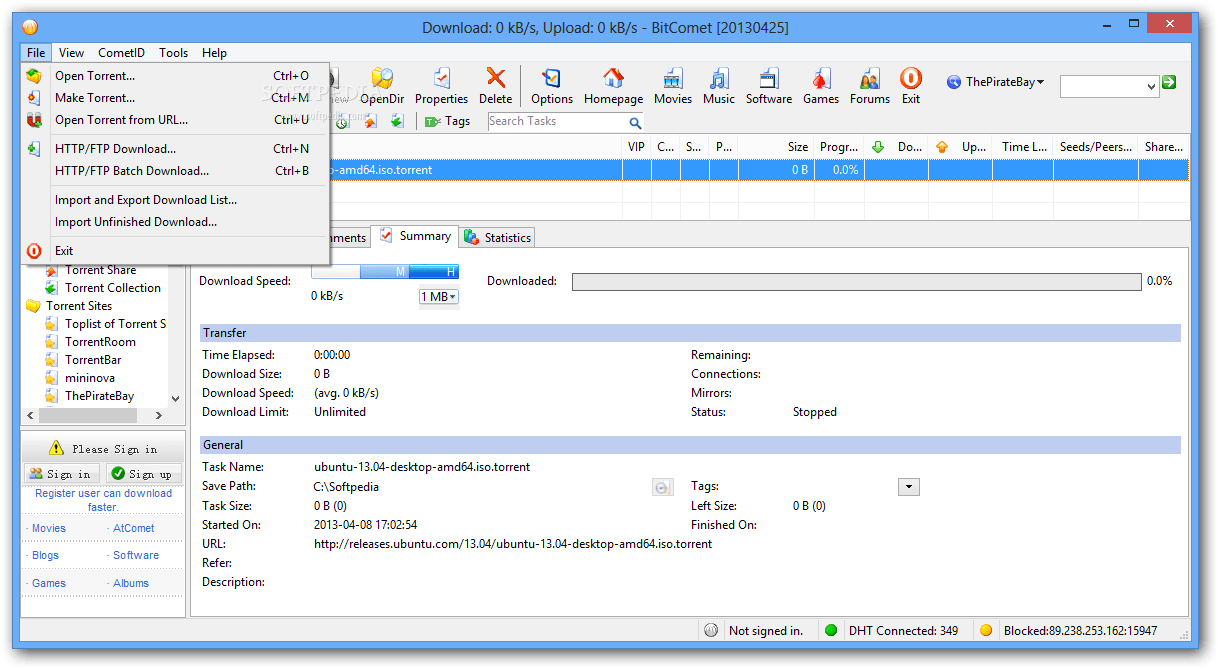Screen dimensions: 1219x669
Task: Open the Options toolbar button
Action: click(x=552, y=85)
